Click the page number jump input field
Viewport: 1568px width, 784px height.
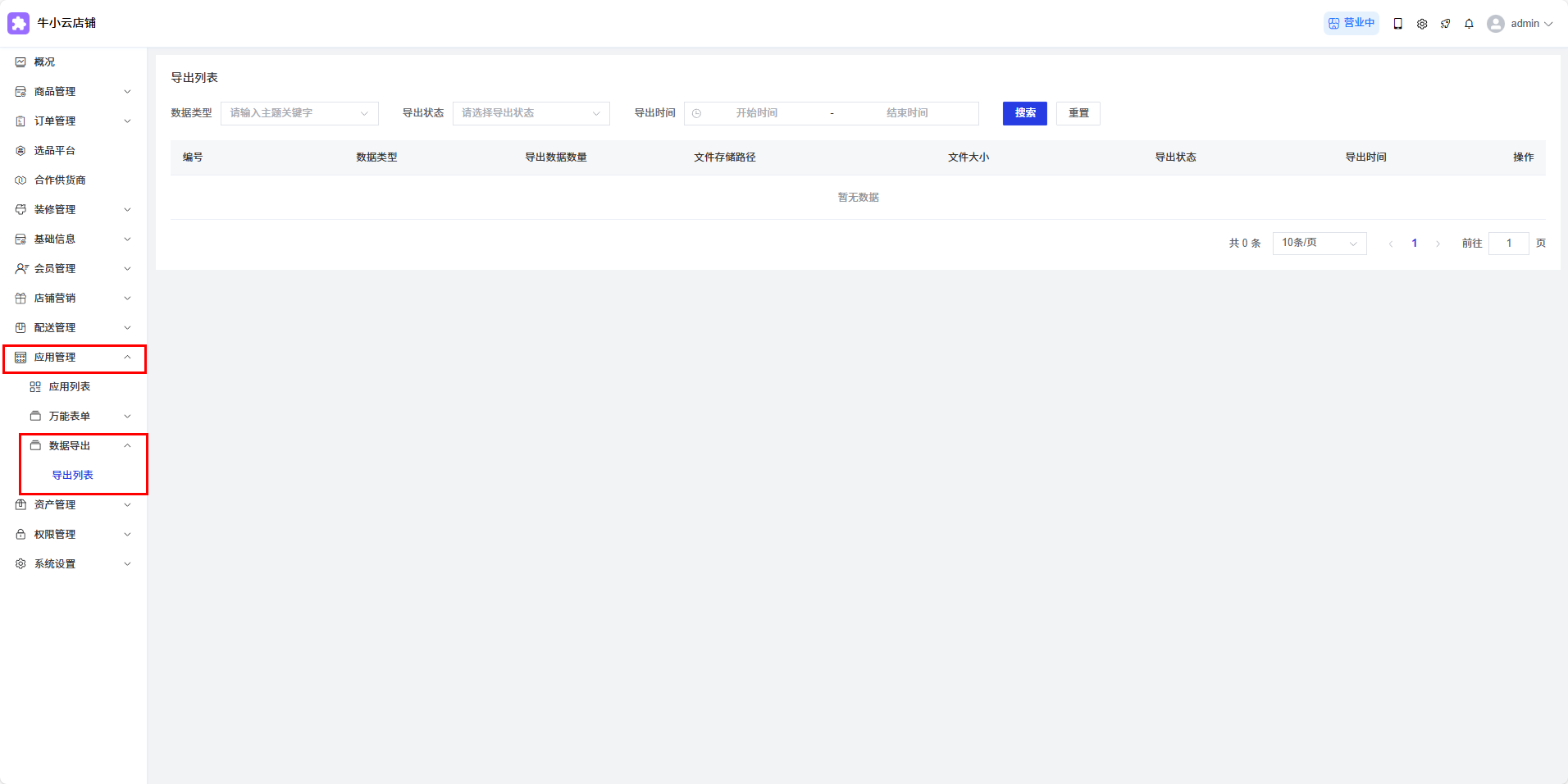pos(1508,244)
